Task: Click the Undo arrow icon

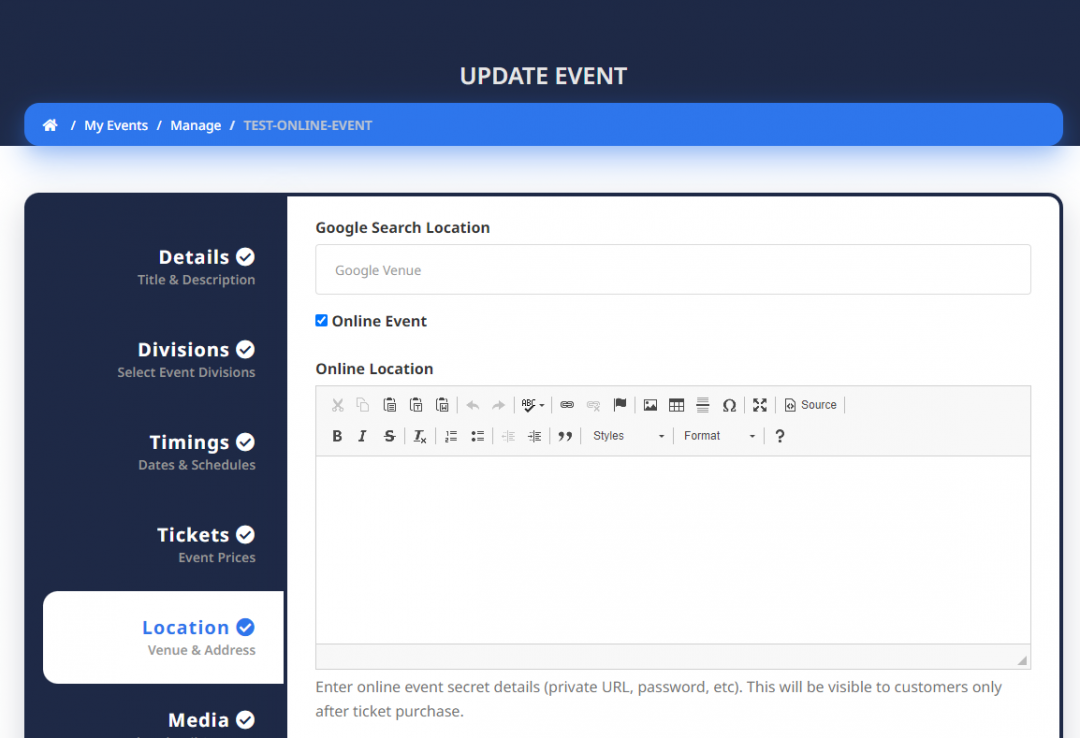Action: click(472, 405)
